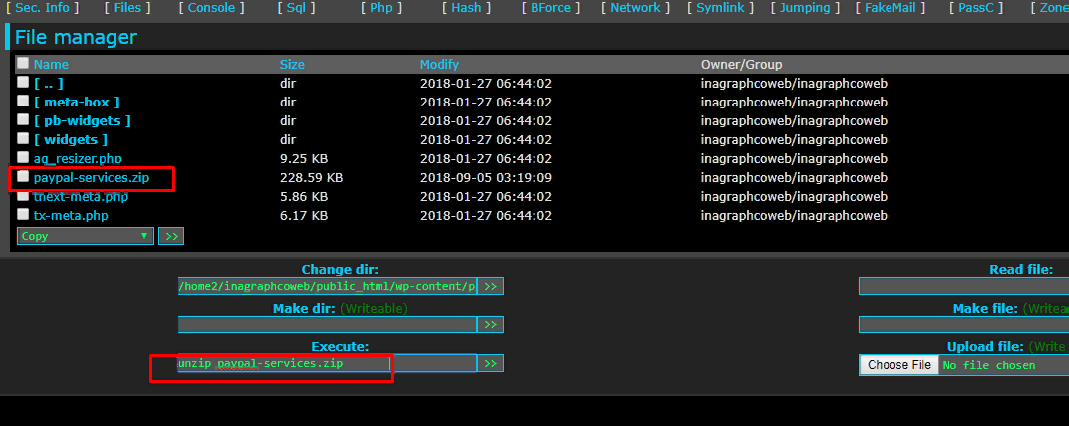This screenshot has width=1069, height=426.
Task: Open the ag_resizer.php file link
Action: 77,158
